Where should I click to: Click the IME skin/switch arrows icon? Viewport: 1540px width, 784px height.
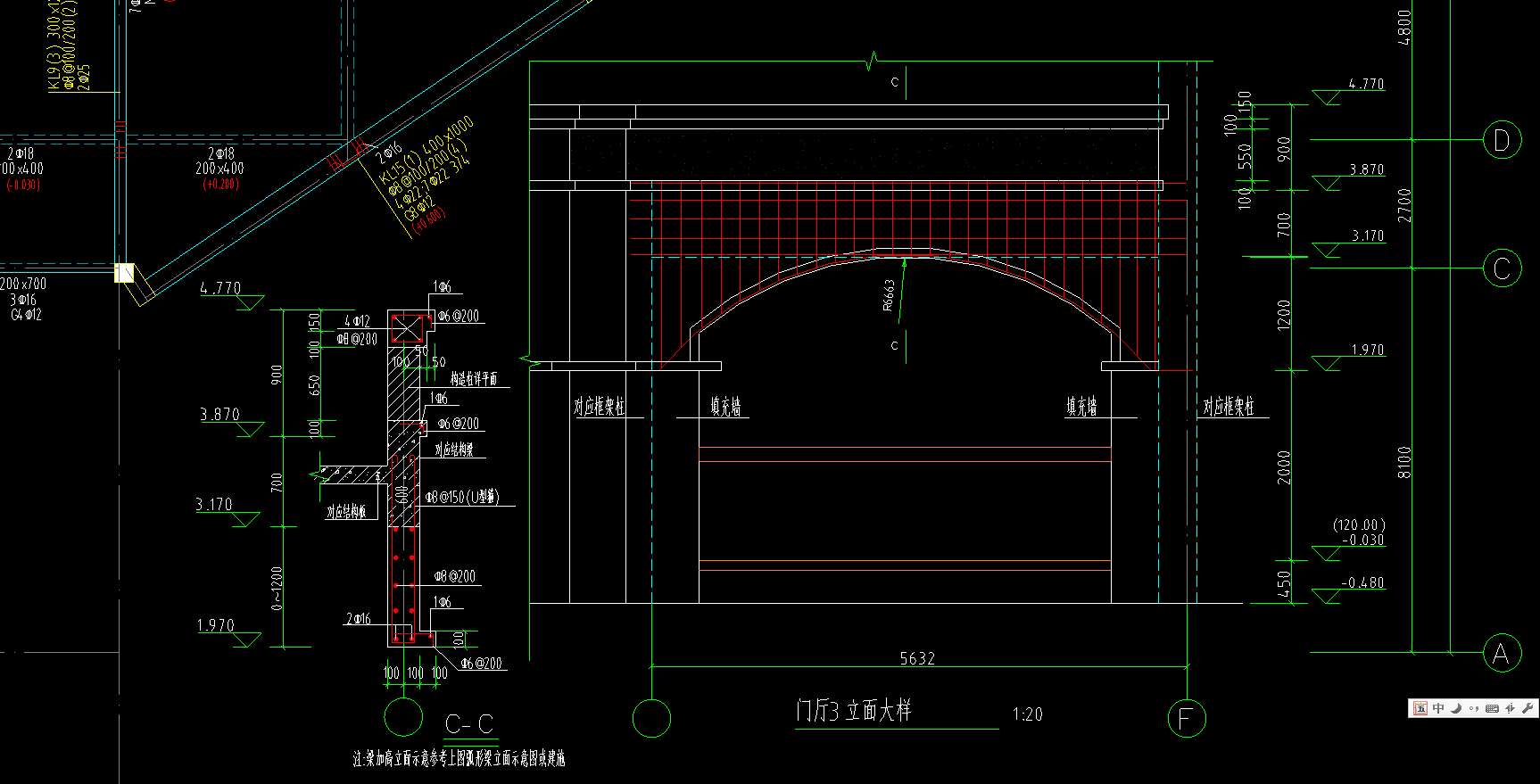[x=1510, y=708]
